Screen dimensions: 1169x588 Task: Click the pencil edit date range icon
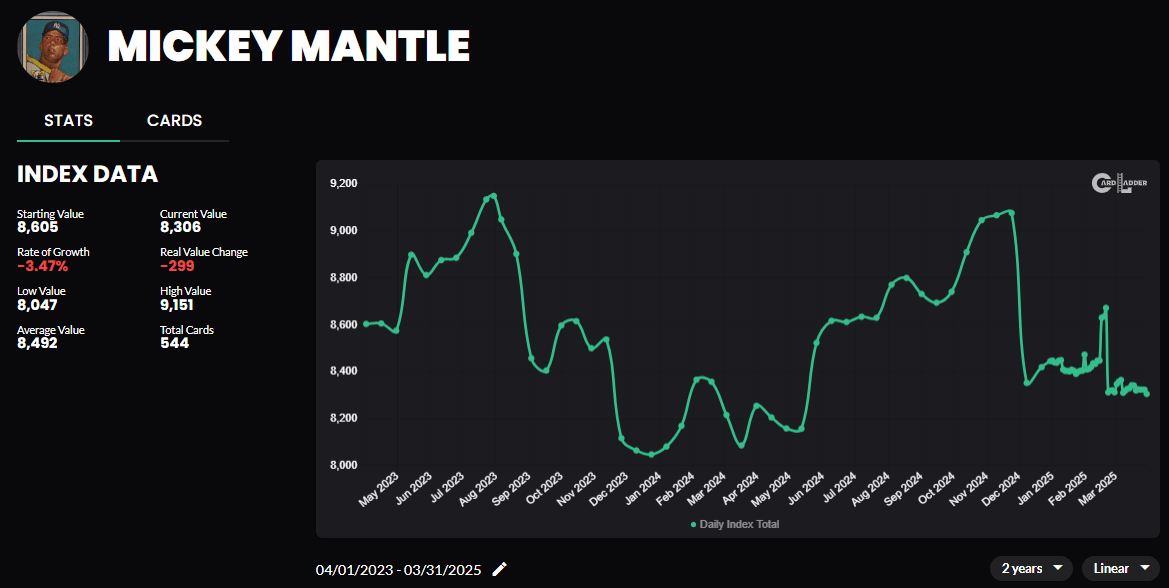coord(500,569)
